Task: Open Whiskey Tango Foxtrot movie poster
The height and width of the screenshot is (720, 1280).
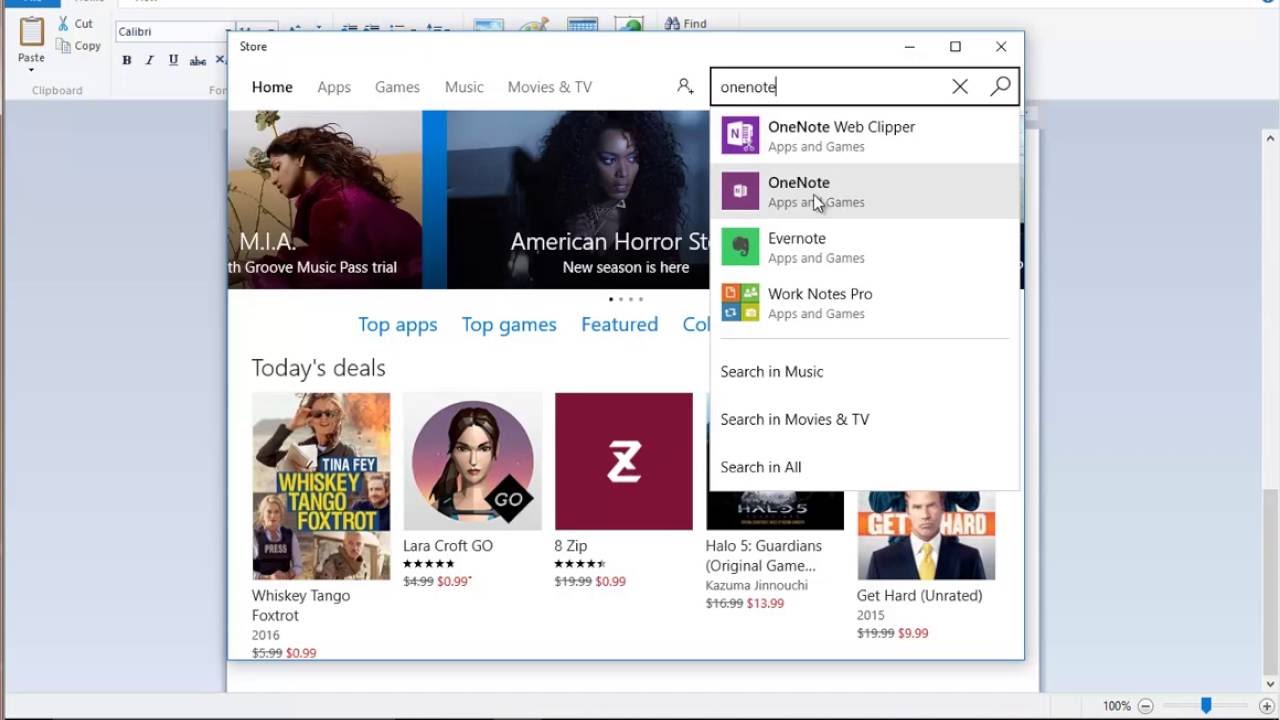Action: pyautogui.click(x=321, y=486)
